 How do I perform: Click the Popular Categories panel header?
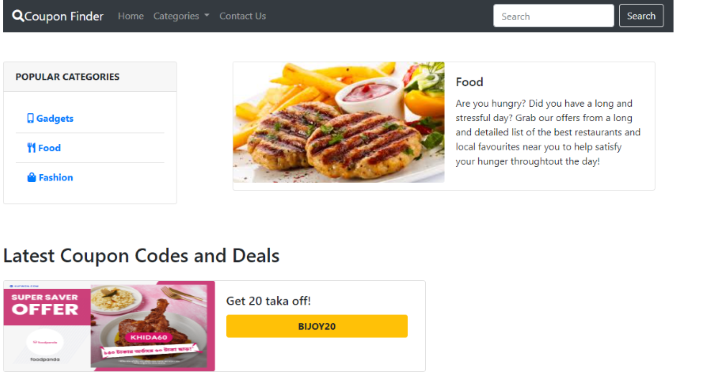point(90,77)
